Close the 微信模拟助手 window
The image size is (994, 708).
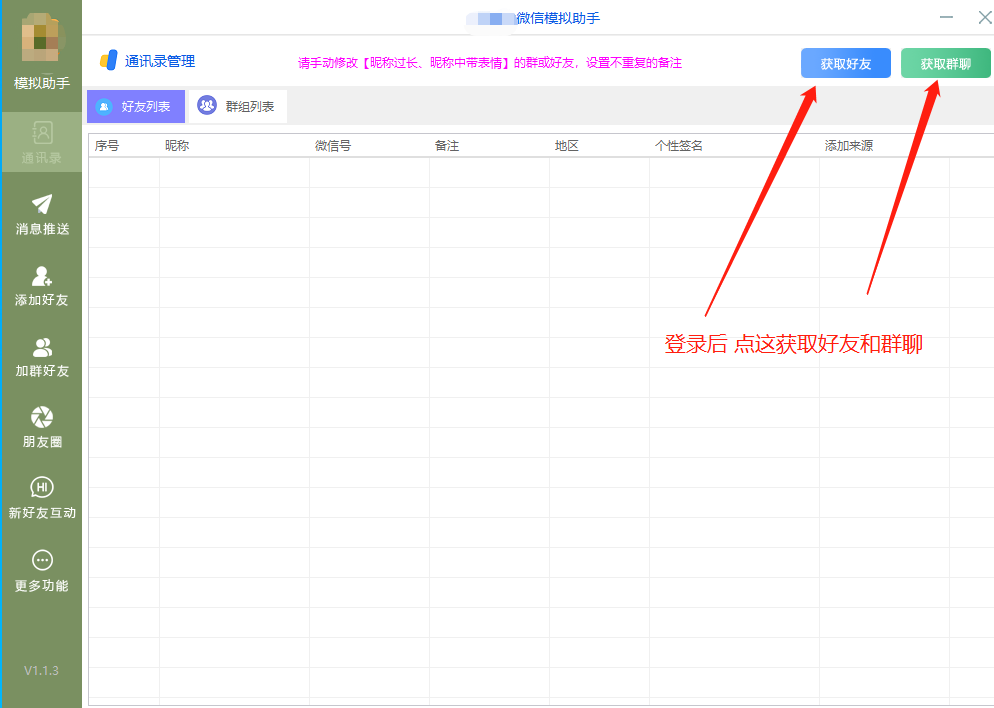tap(984, 17)
